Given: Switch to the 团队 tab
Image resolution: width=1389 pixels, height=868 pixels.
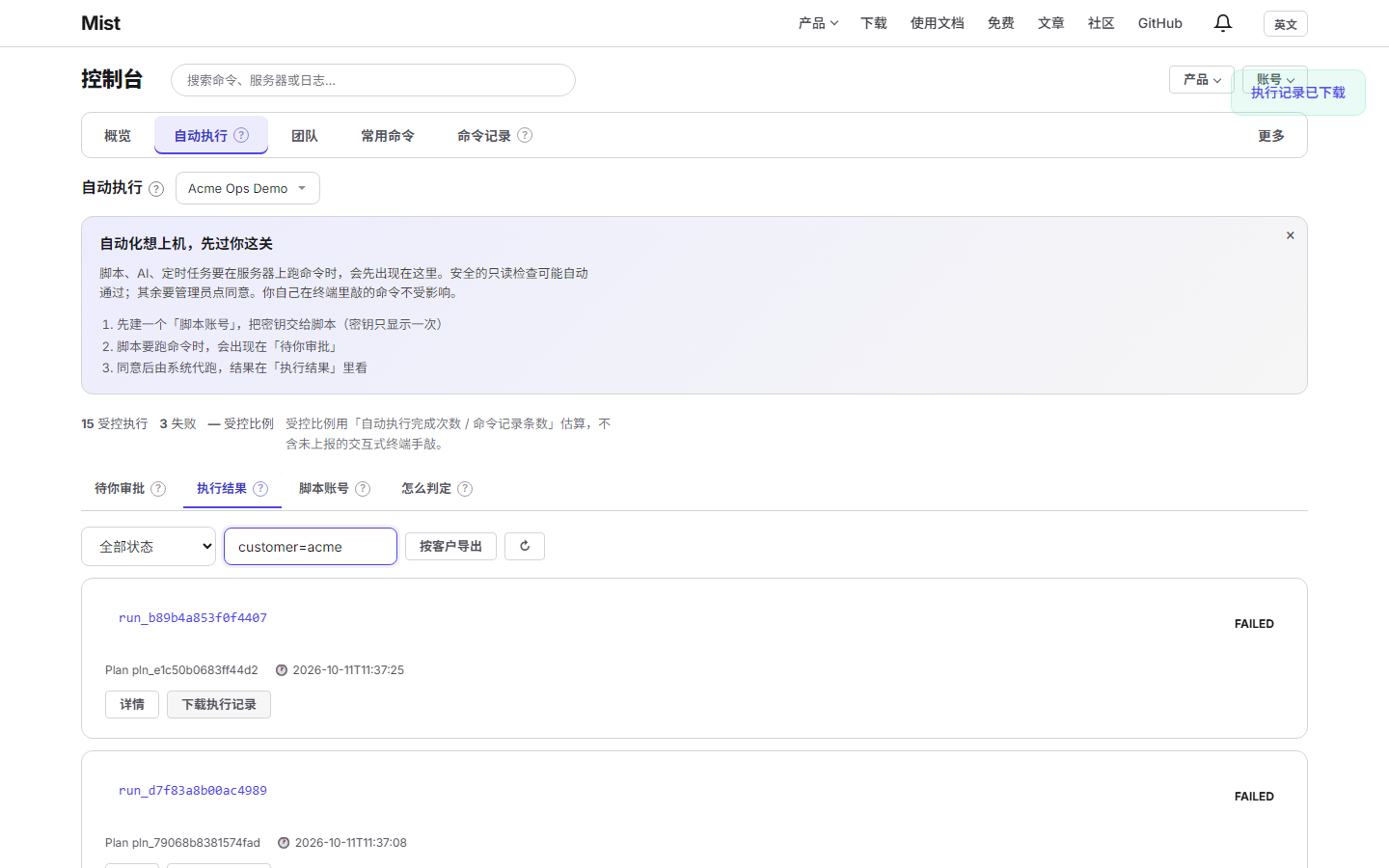Looking at the screenshot, I should click(305, 136).
